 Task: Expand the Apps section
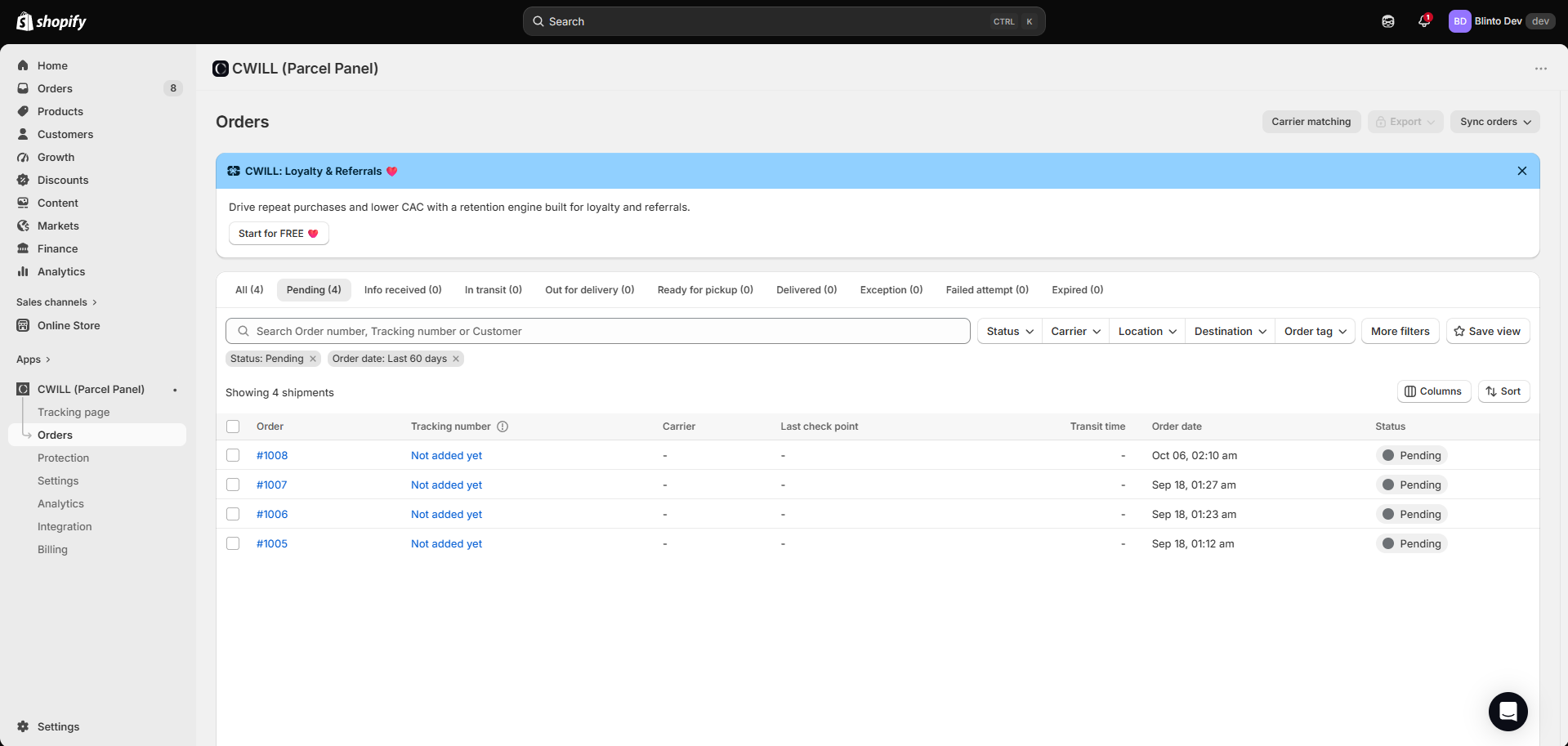click(34, 360)
